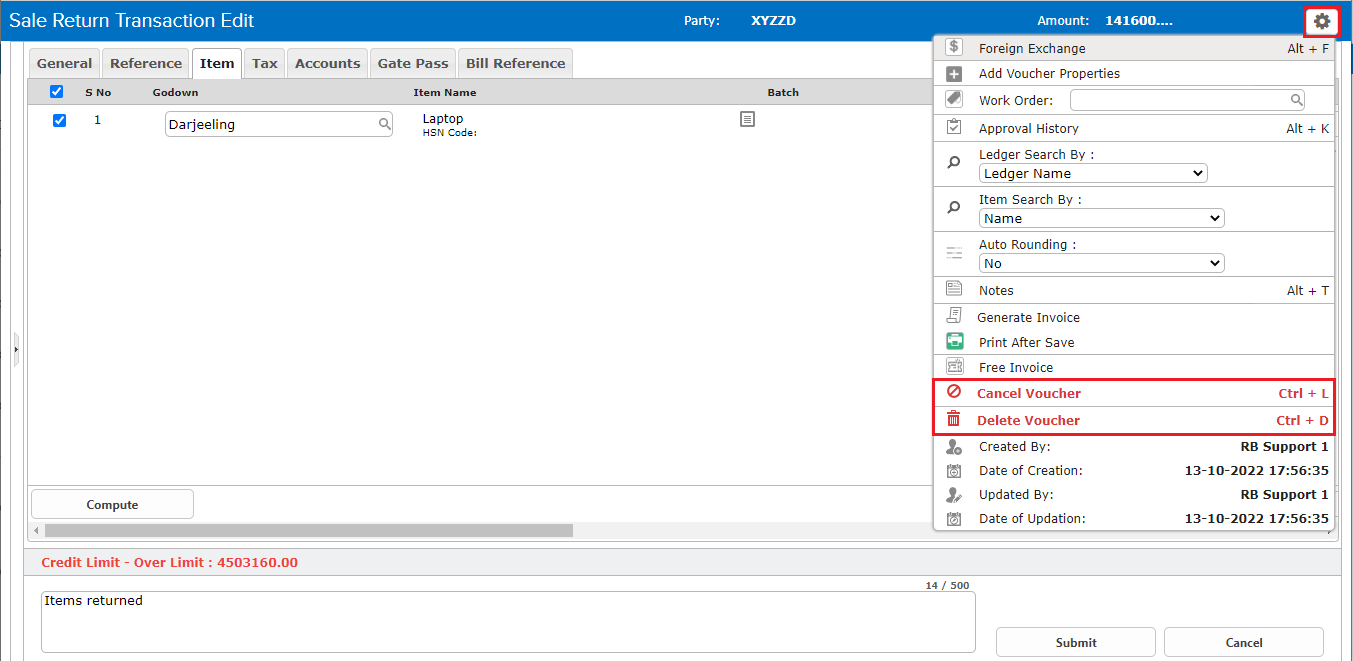Viewport: 1353px width, 661px height.
Task: Click the settings gear icon
Action: click(x=1321, y=21)
